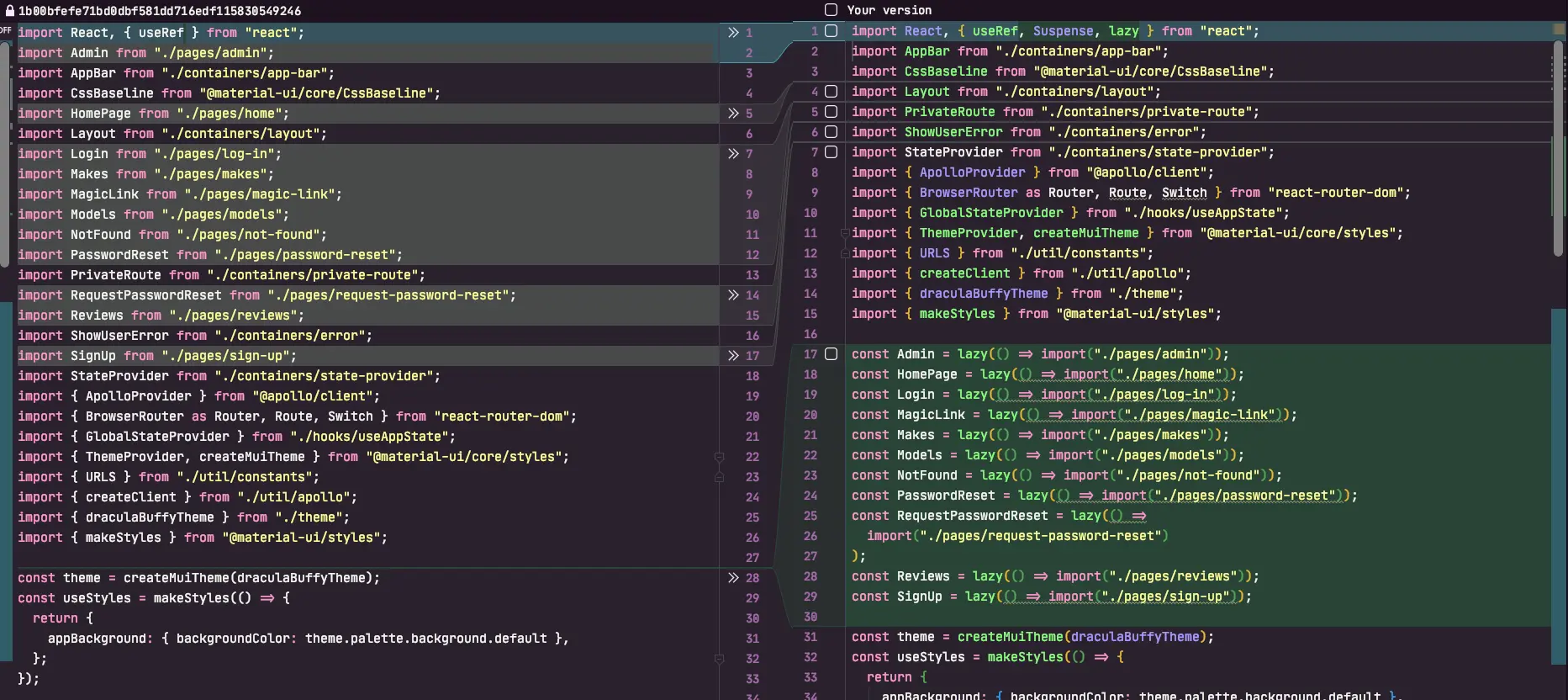Viewport: 1568px width, 700px height.
Task: Click the accept arrow at left line 7
Action: [733, 154]
